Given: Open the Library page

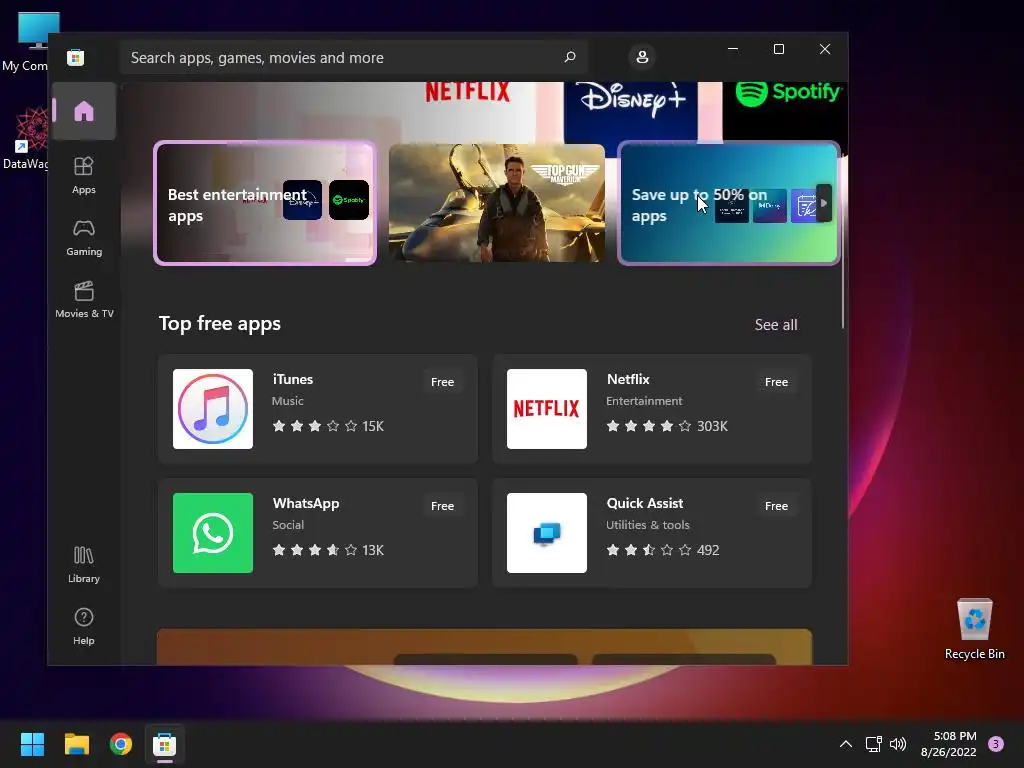Looking at the screenshot, I should pyautogui.click(x=84, y=565).
